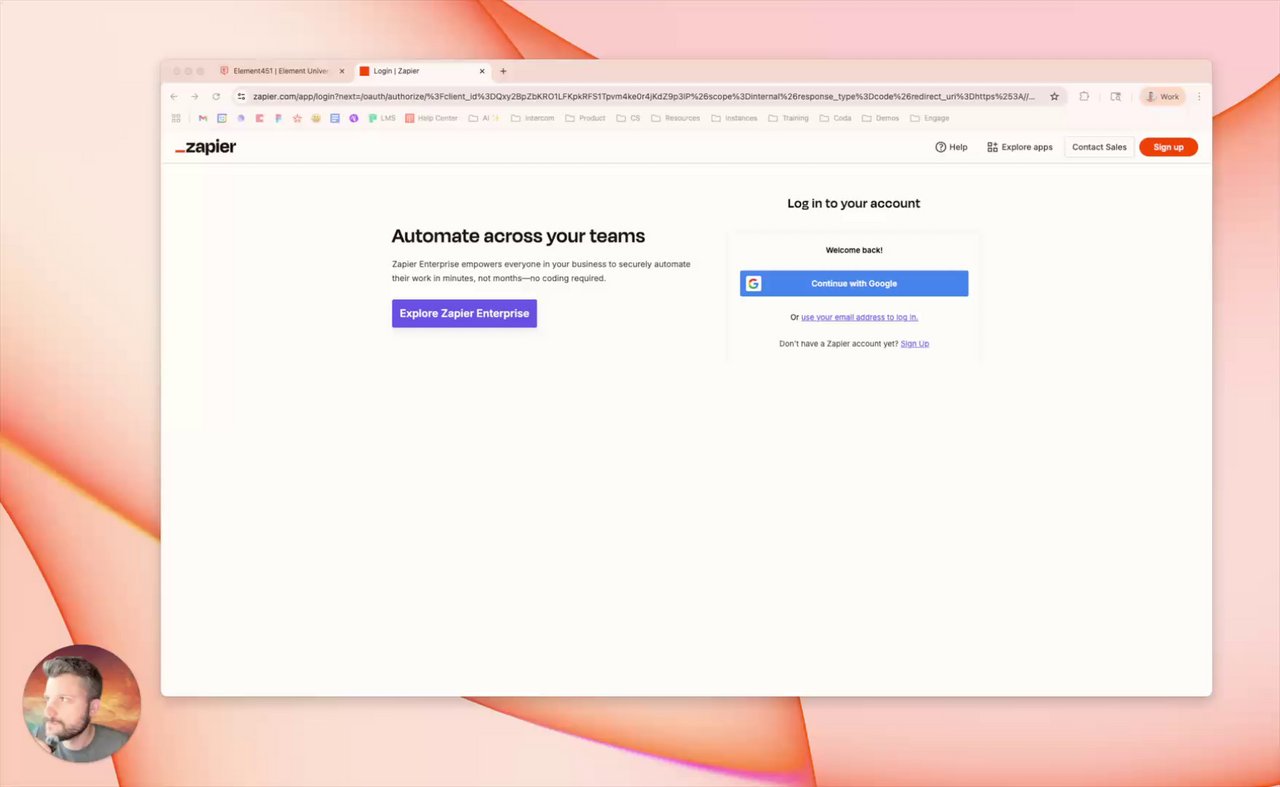Click the 'Welcome back!' text

tap(854, 250)
